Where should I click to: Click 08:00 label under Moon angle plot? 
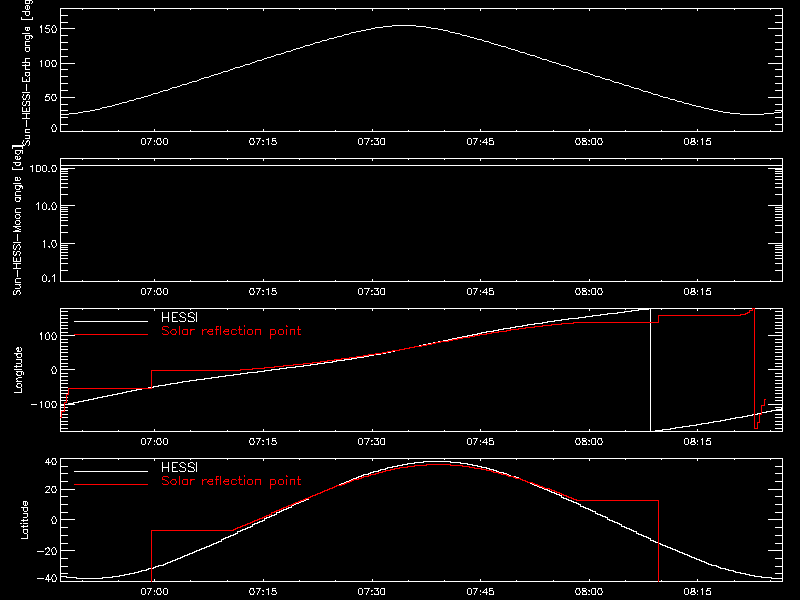[x=589, y=292]
